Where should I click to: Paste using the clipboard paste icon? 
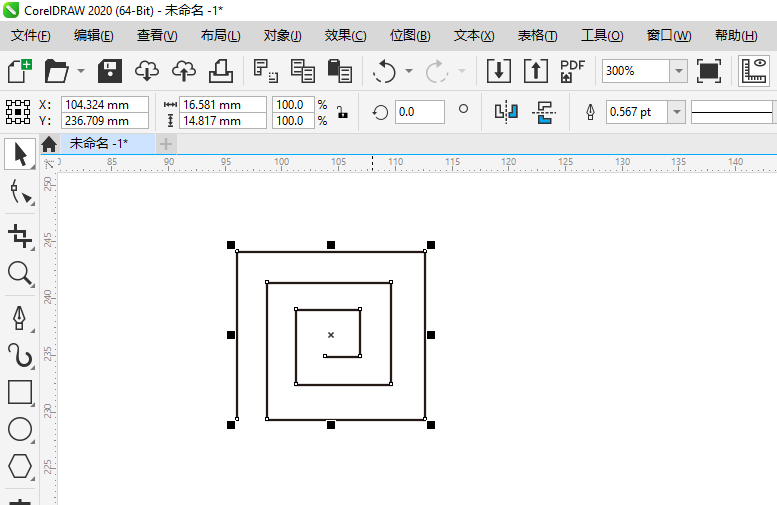tap(339, 71)
